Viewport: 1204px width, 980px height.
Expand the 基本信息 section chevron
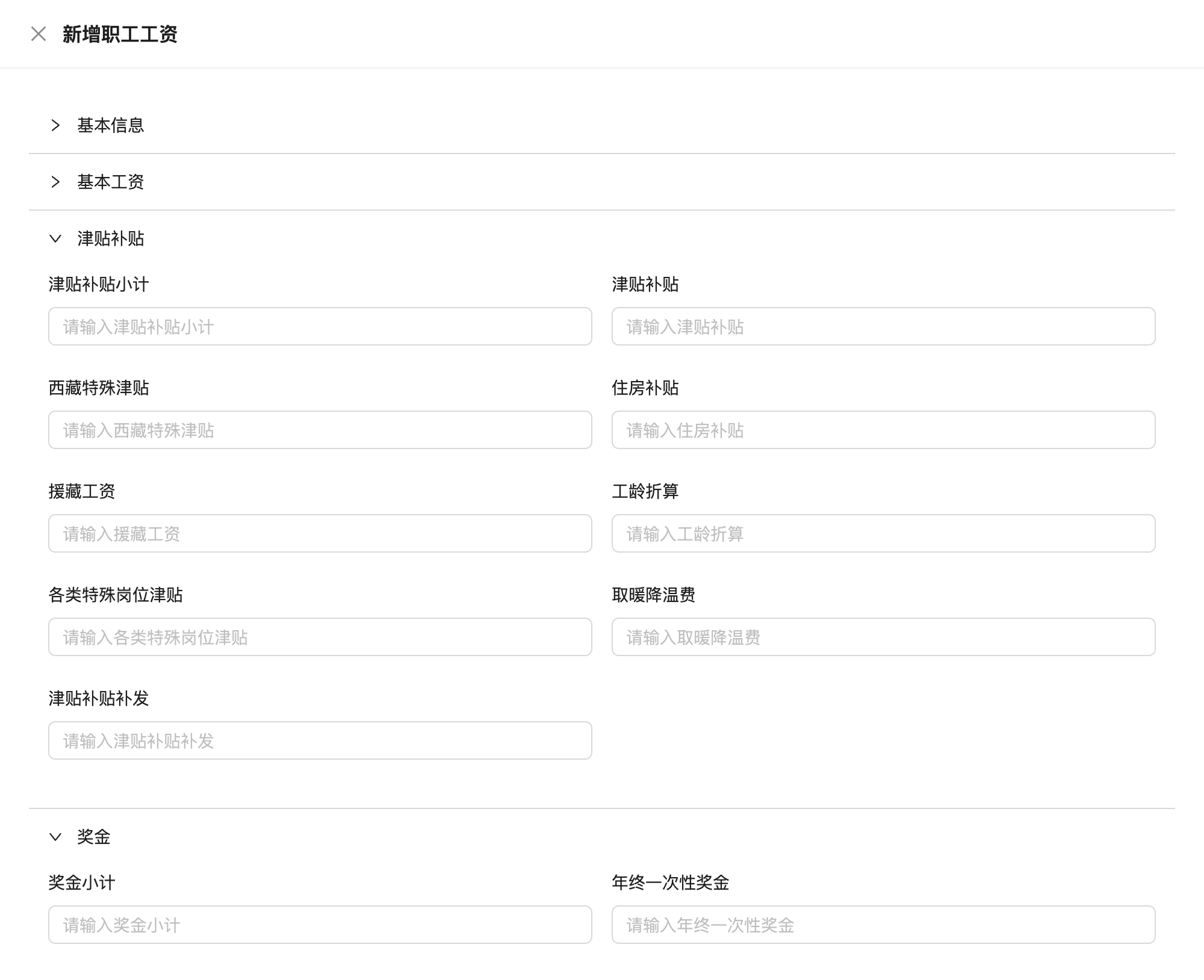tap(55, 125)
